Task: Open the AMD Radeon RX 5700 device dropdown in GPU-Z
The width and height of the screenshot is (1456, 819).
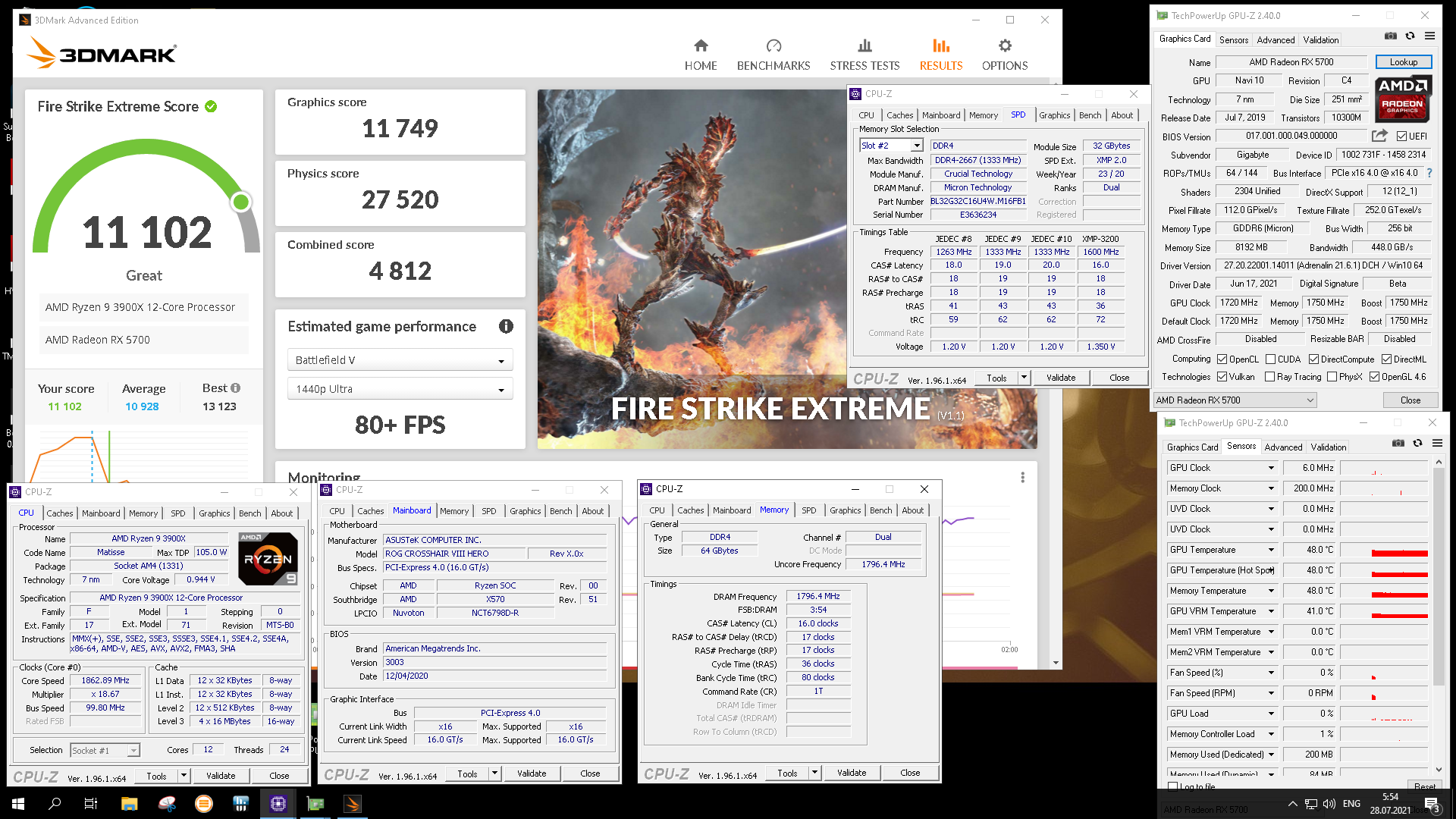Action: [x=1235, y=400]
